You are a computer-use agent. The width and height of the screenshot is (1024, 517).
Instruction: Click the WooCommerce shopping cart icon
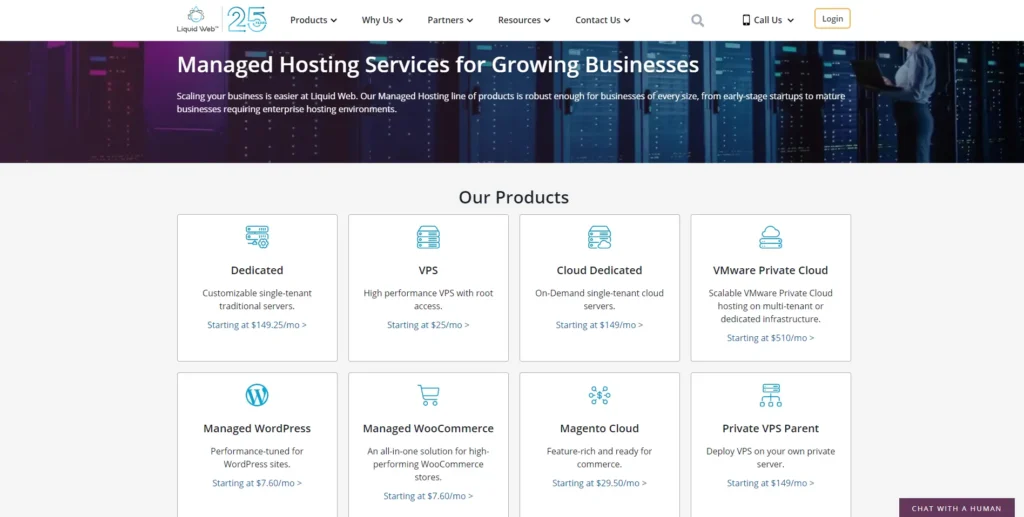click(x=428, y=395)
